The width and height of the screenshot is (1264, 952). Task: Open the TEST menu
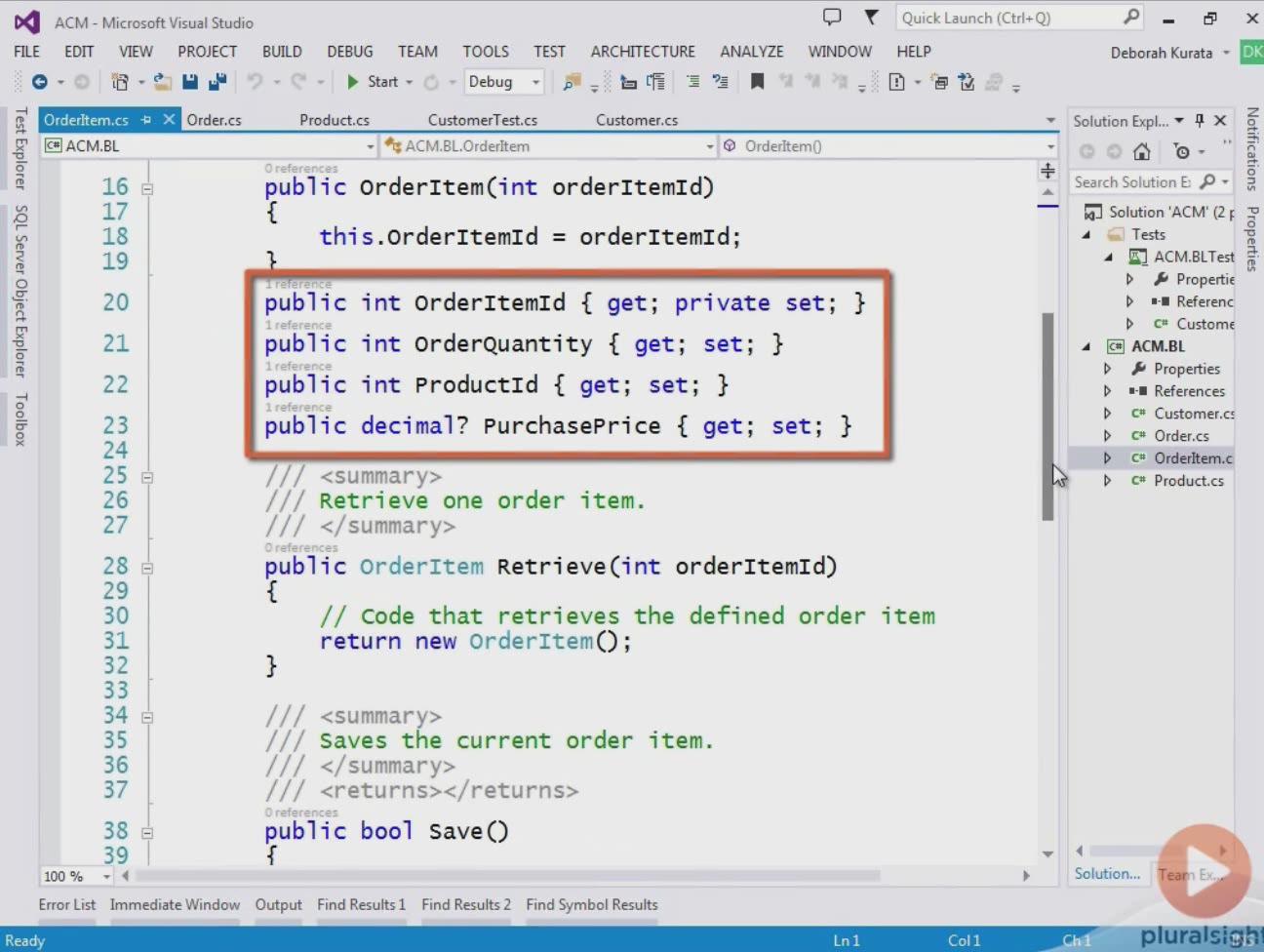[549, 52]
